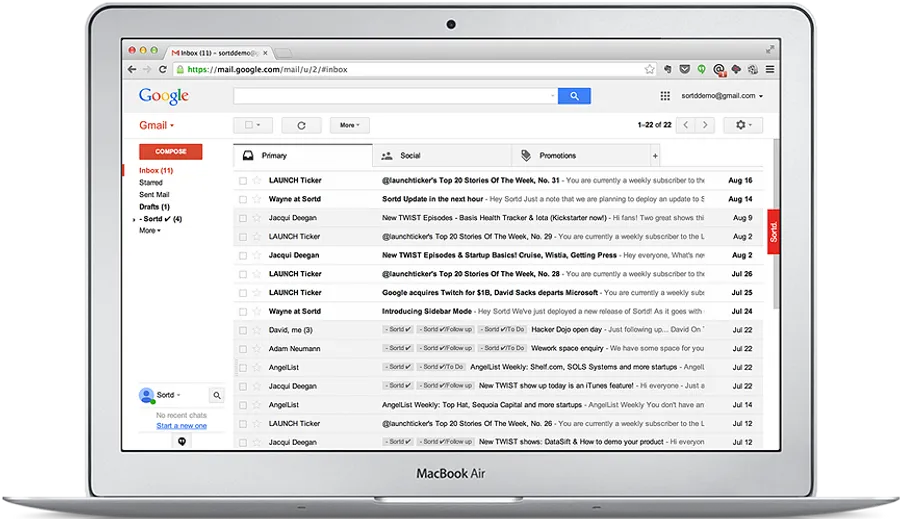Image resolution: width=900 pixels, height=519 pixels.
Task: Go to older messages arrow
Action: click(x=705, y=125)
